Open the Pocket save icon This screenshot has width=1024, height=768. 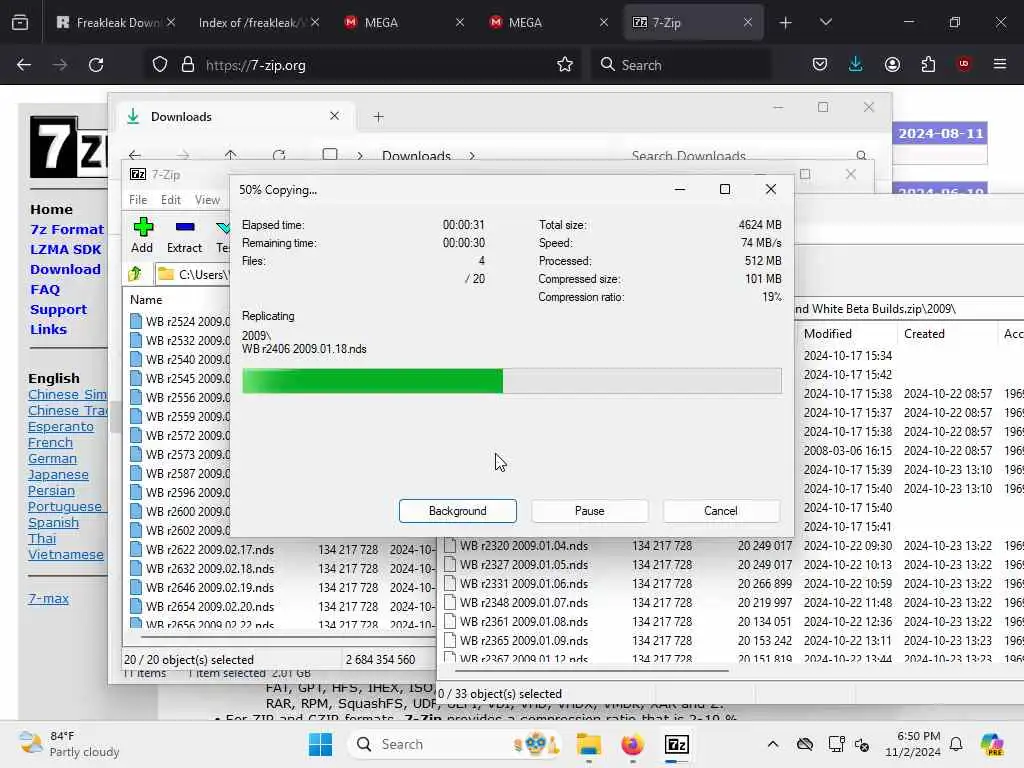(820, 65)
